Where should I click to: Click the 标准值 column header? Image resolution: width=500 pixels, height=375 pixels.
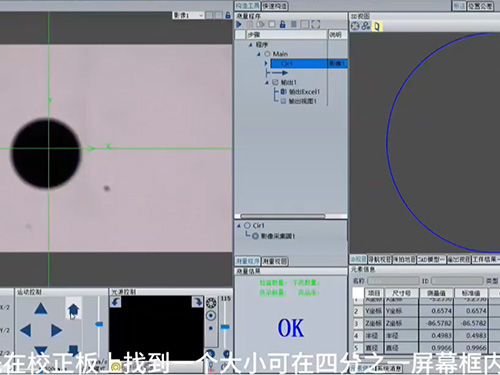point(471,293)
